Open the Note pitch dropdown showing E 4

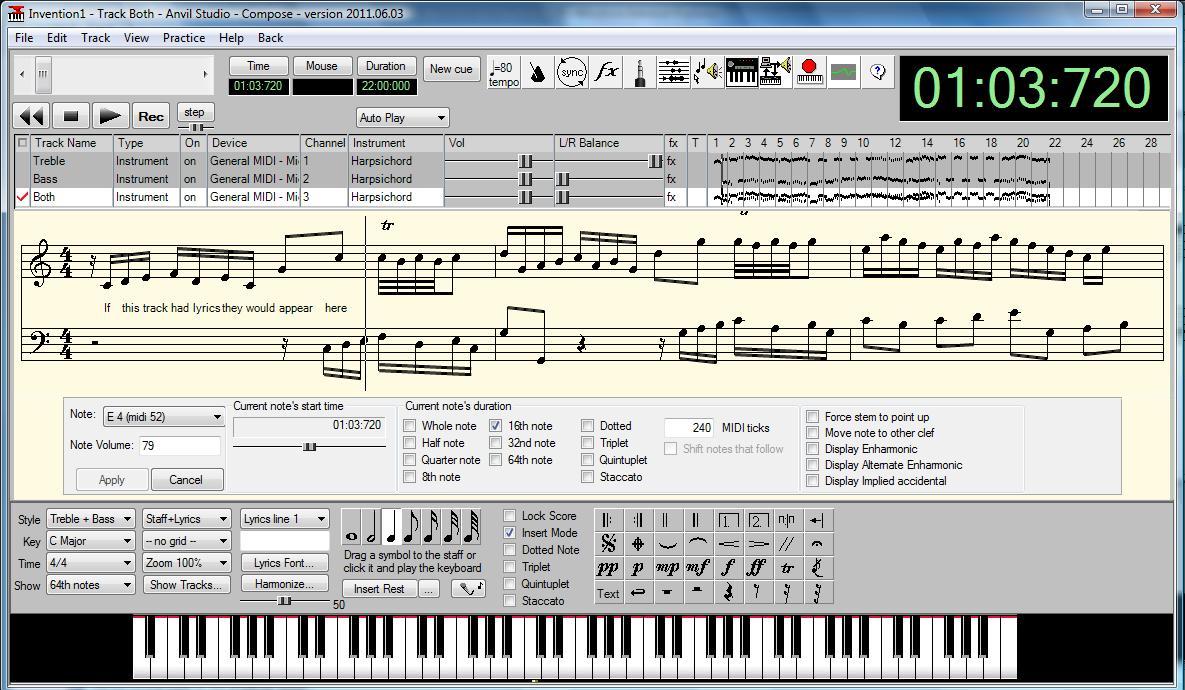coord(163,416)
